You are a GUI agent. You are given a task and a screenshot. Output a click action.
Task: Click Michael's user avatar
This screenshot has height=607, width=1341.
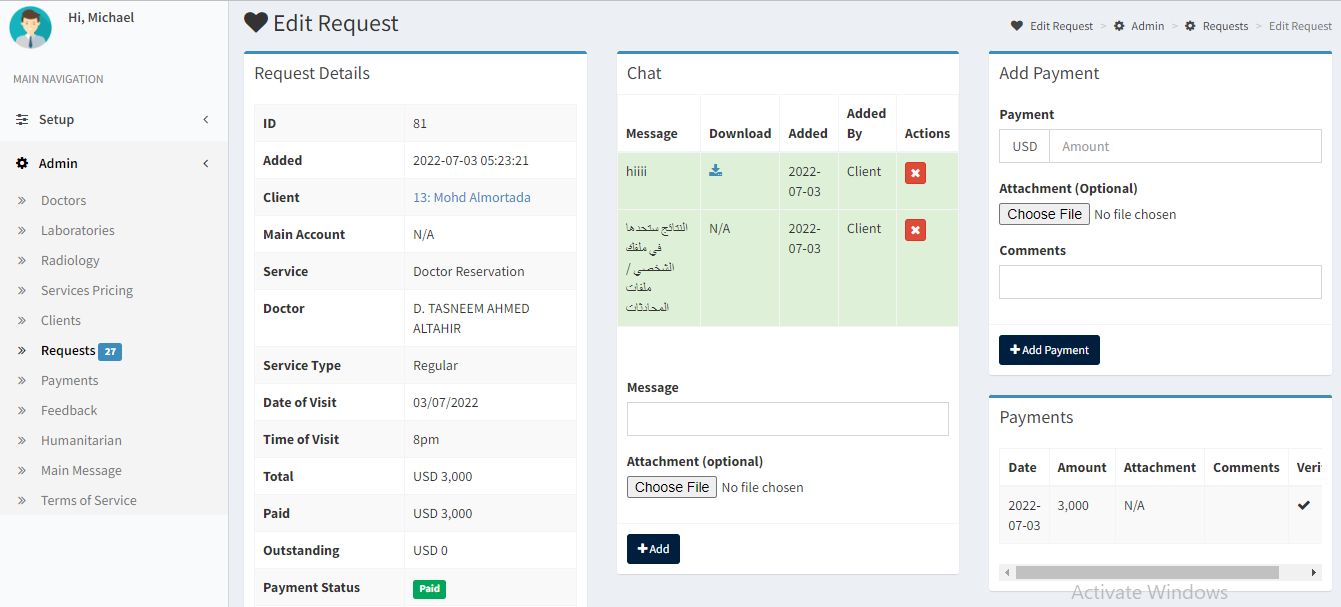[x=30, y=27]
